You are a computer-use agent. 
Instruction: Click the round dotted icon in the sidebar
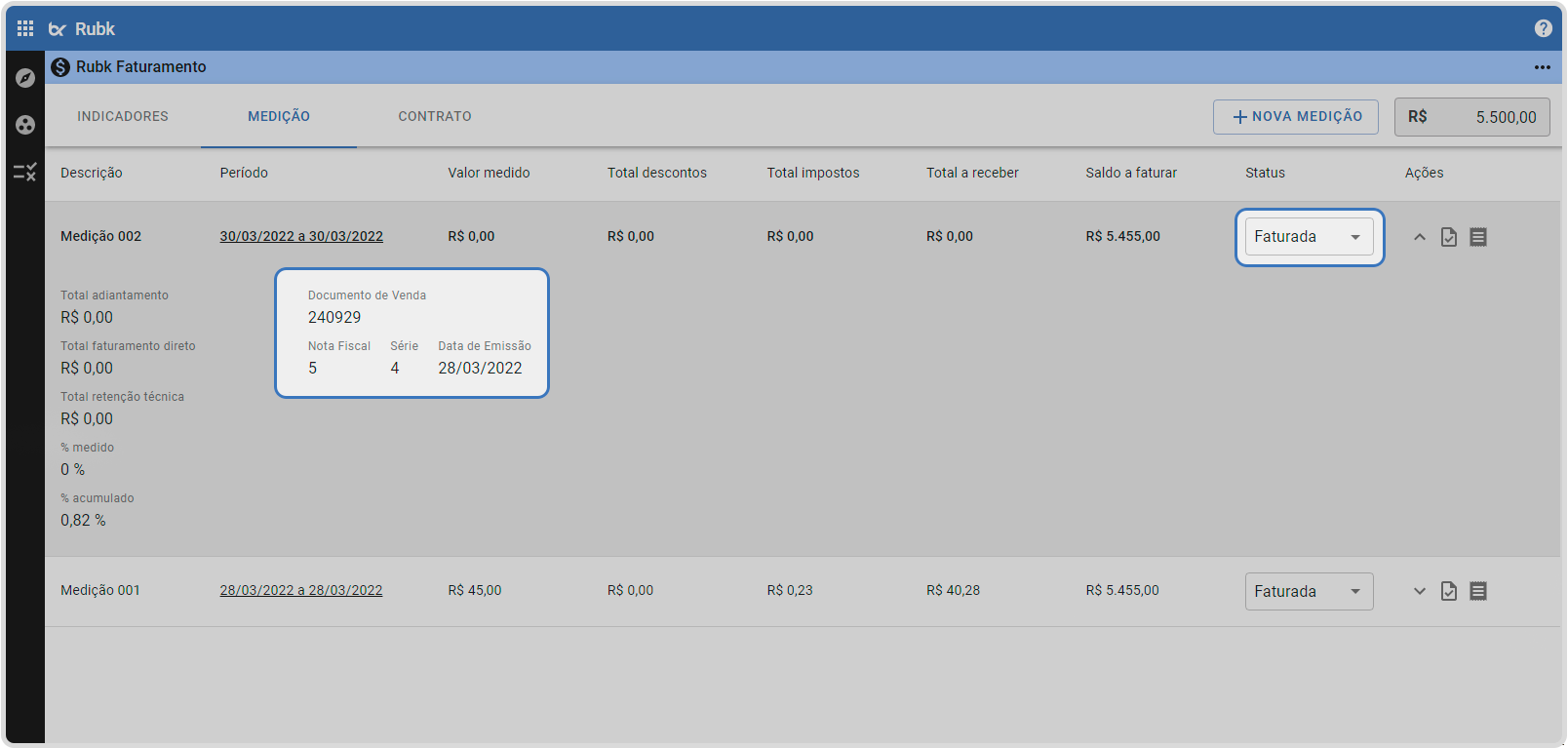pyautogui.click(x=25, y=125)
